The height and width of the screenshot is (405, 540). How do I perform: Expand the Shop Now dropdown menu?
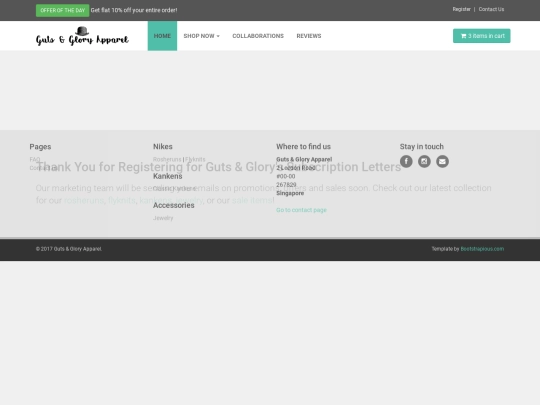[201, 36]
